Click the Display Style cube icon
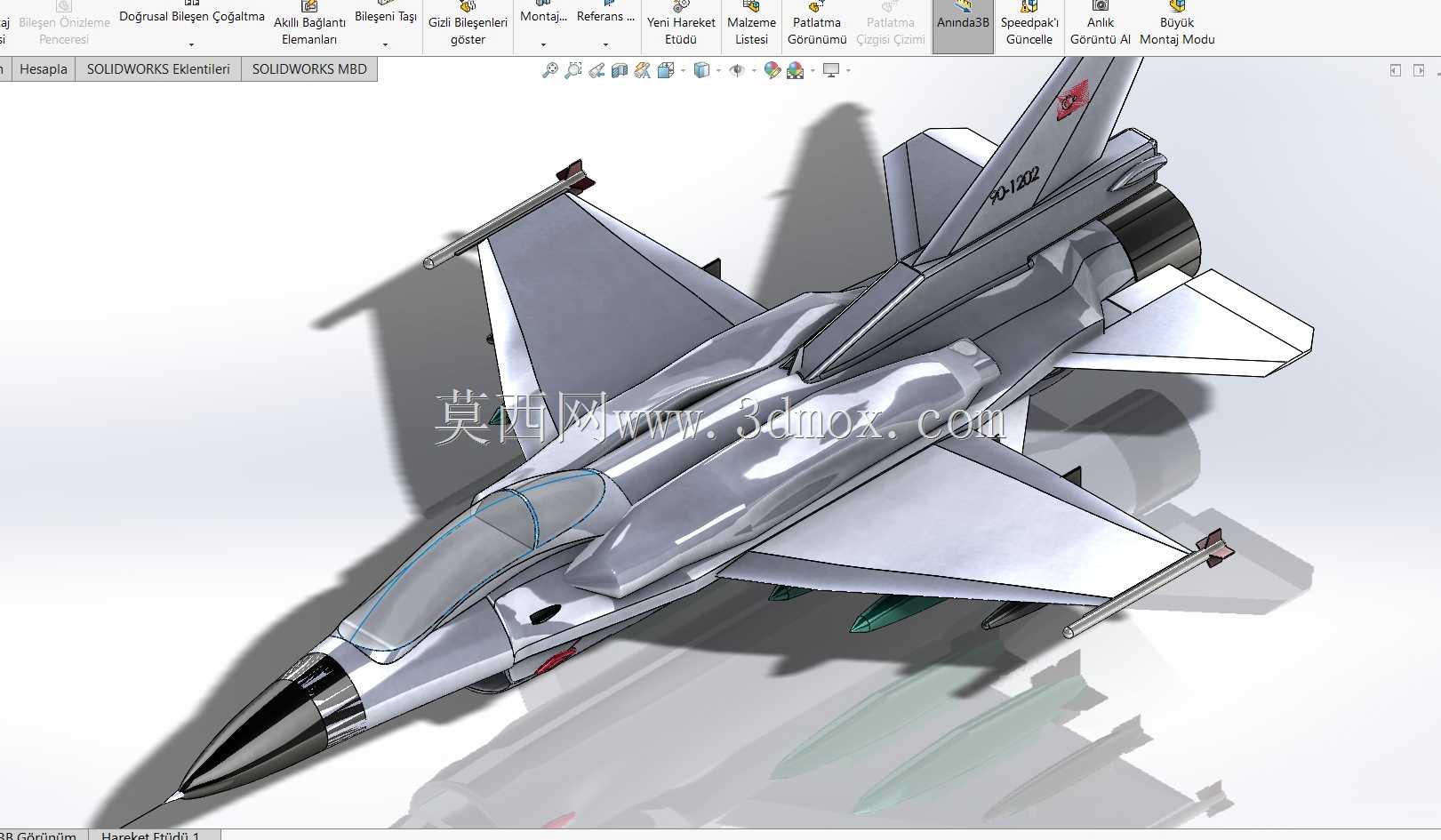The width and height of the screenshot is (1441, 840). point(702,70)
